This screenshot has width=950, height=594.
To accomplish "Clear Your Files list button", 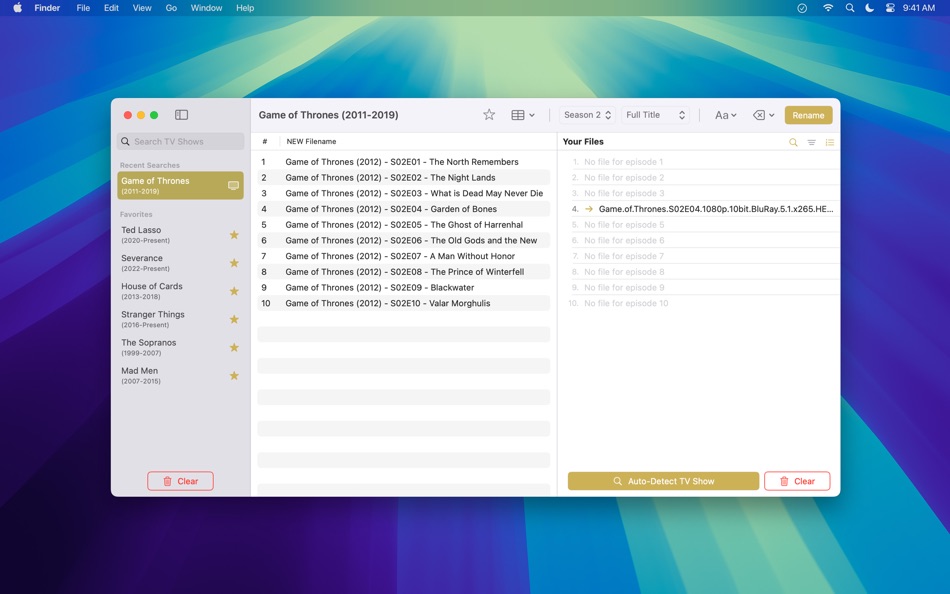I will 797,481.
